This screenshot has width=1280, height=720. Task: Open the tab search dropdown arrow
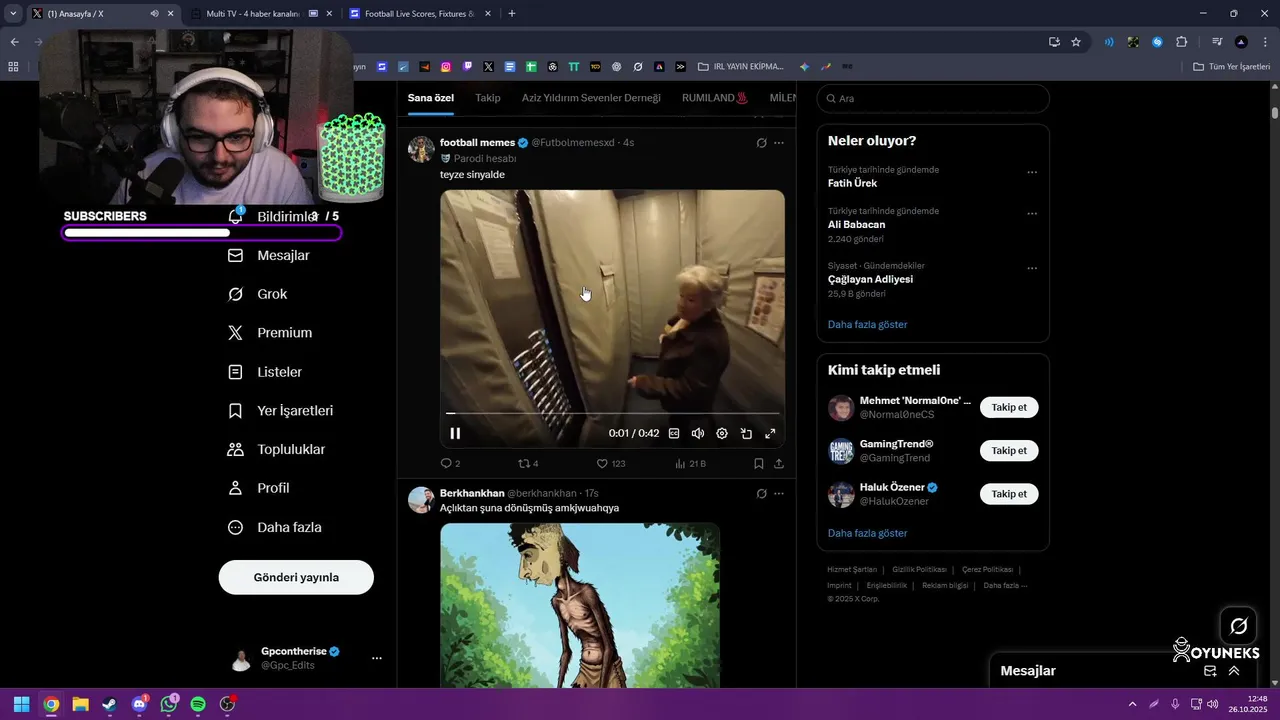pos(13,14)
